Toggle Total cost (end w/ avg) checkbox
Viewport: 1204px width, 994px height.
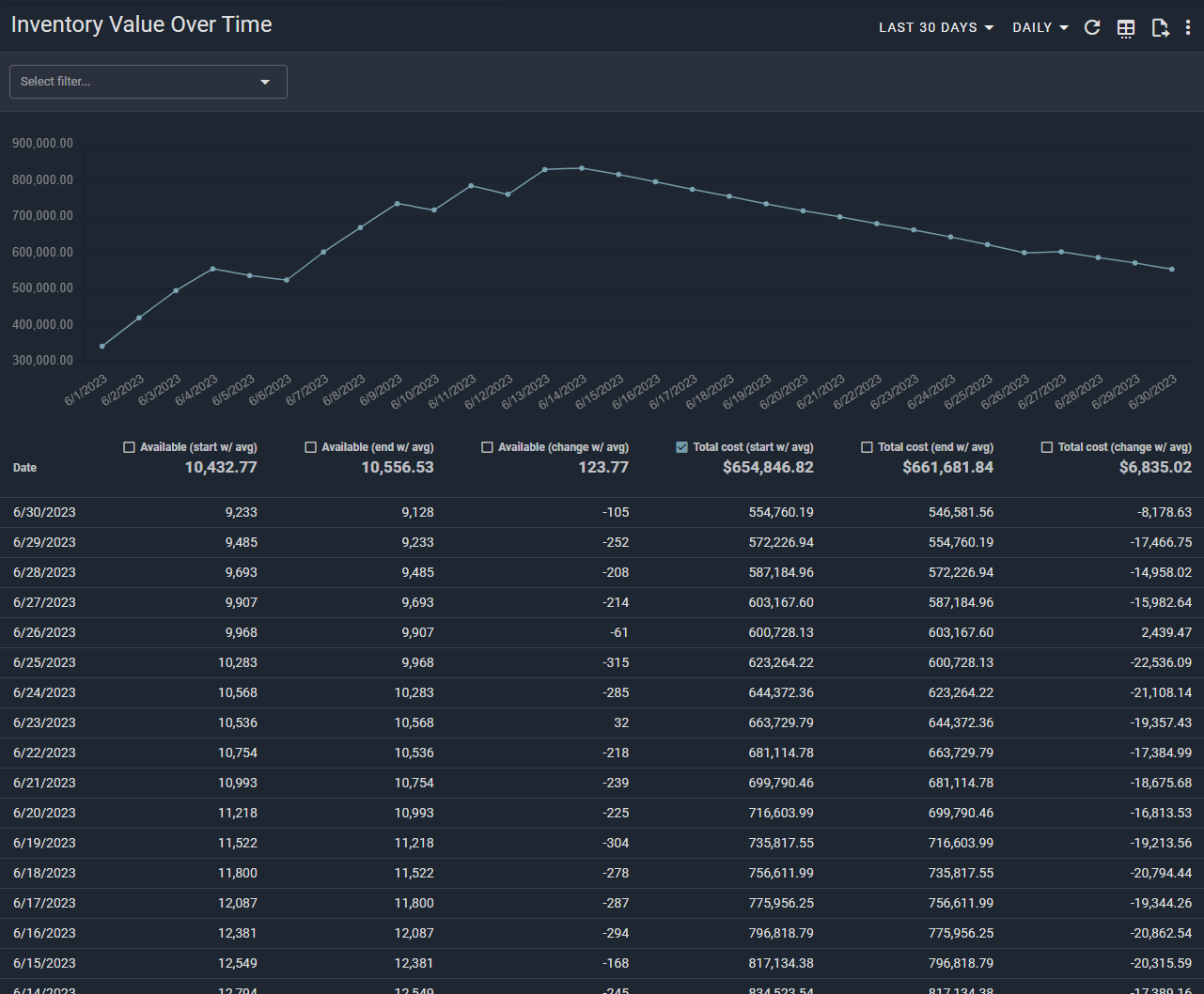pyautogui.click(x=868, y=447)
